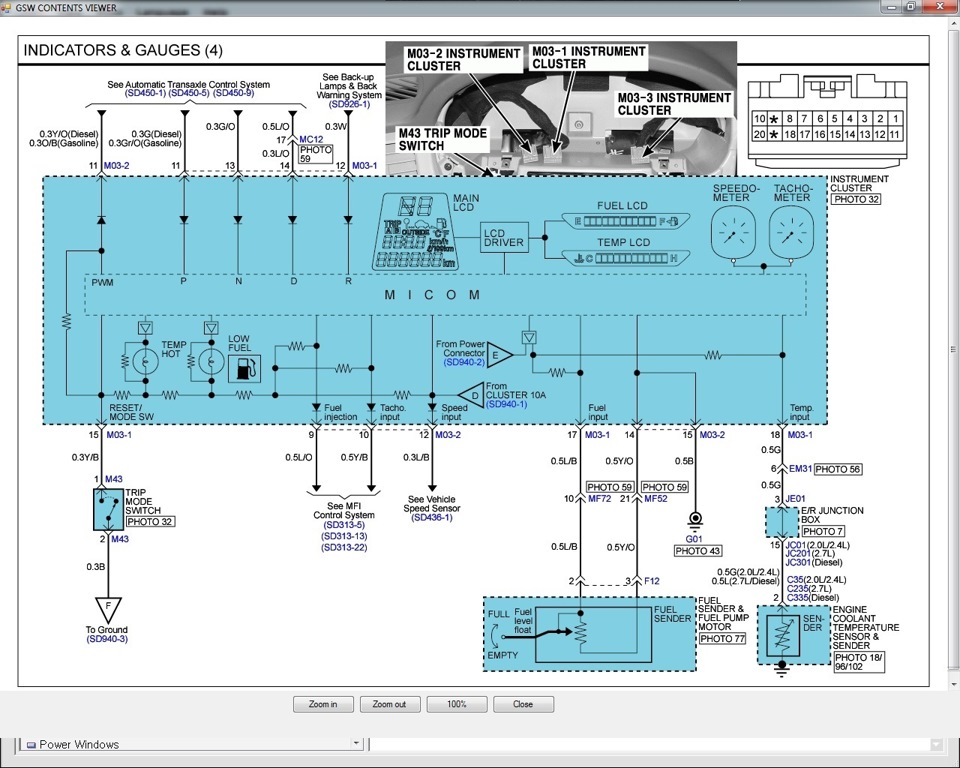The height and width of the screenshot is (768, 960).
Task: Close the viewer with the Close button
Action: pyautogui.click(x=523, y=704)
